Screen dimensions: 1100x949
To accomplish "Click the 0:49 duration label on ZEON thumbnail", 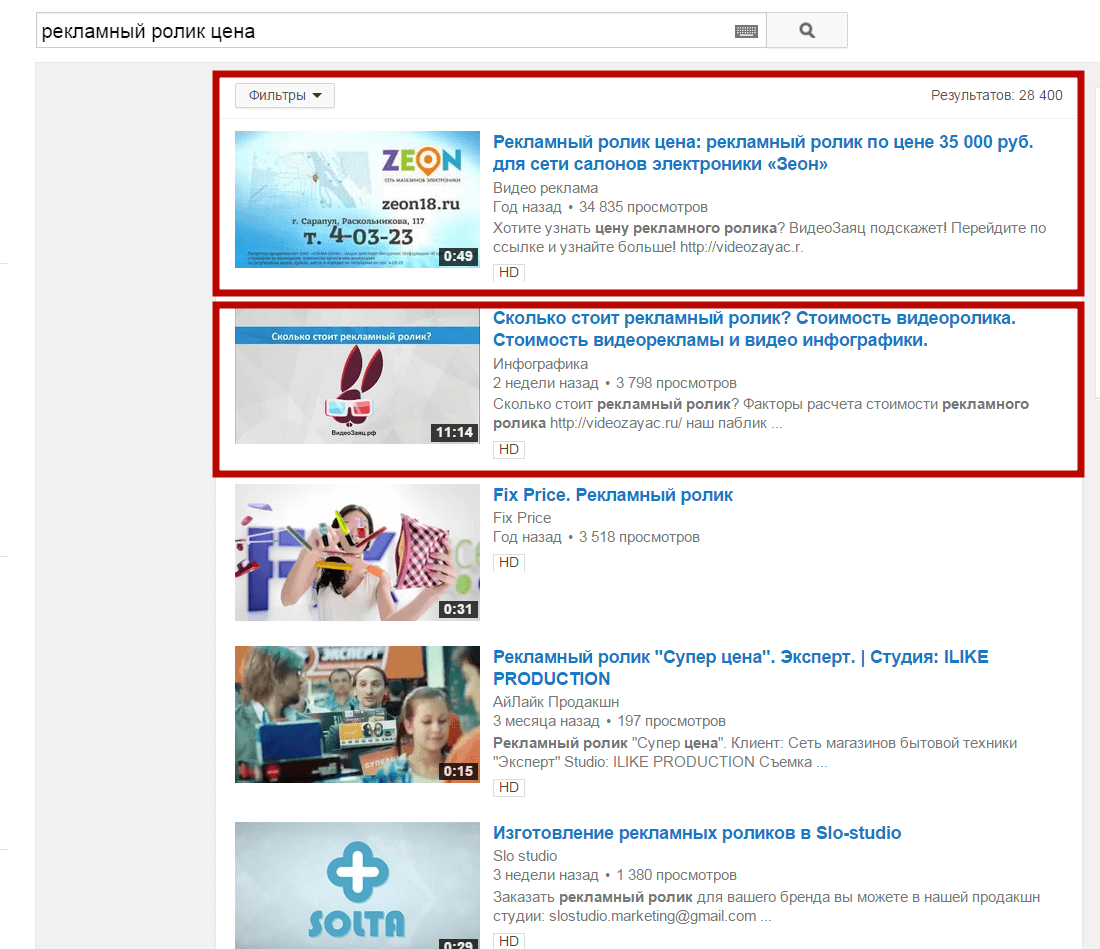I will 457,256.
